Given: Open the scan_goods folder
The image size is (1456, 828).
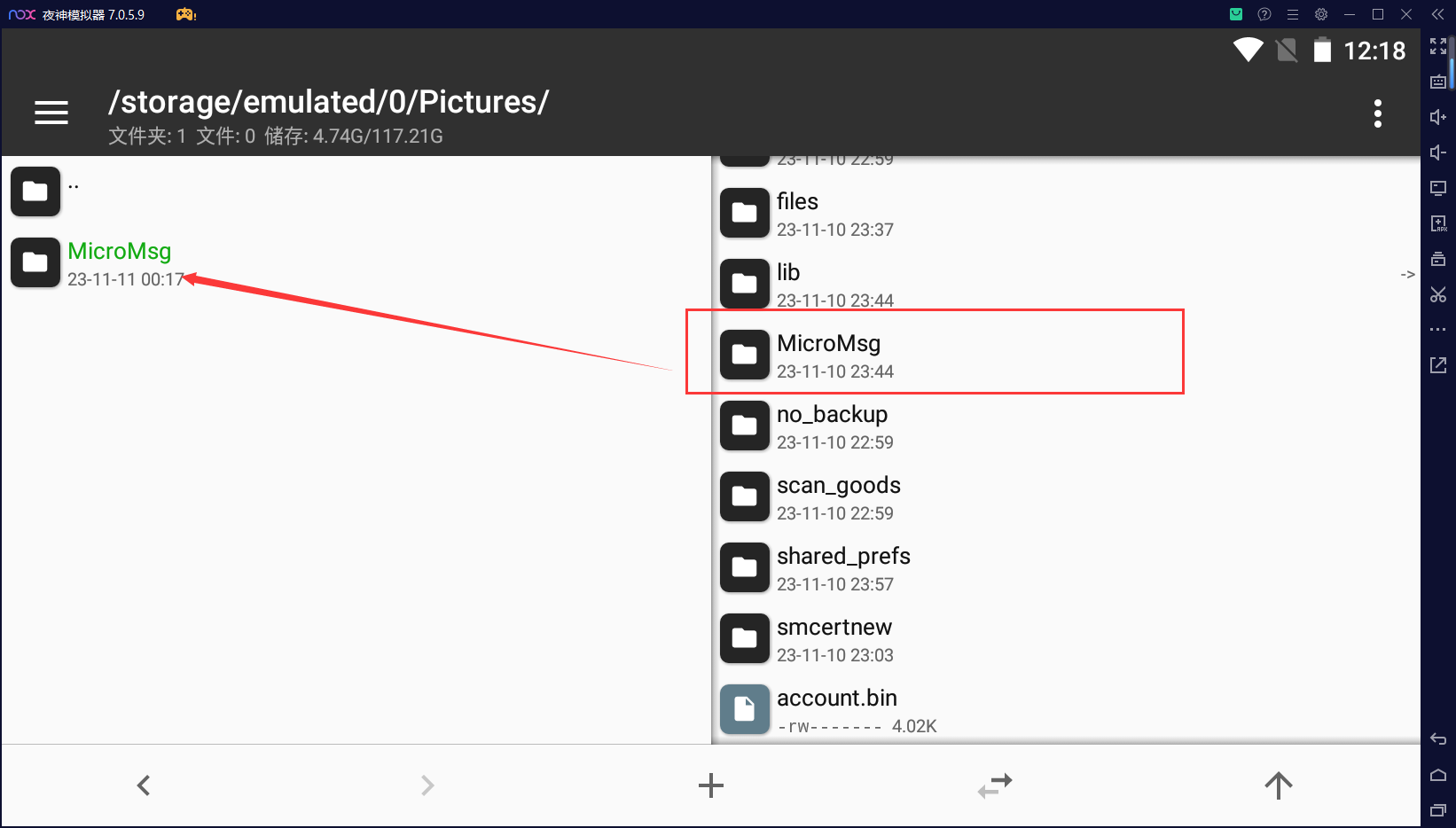Looking at the screenshot, I should pyautogui.click(x=1066, y=497).
